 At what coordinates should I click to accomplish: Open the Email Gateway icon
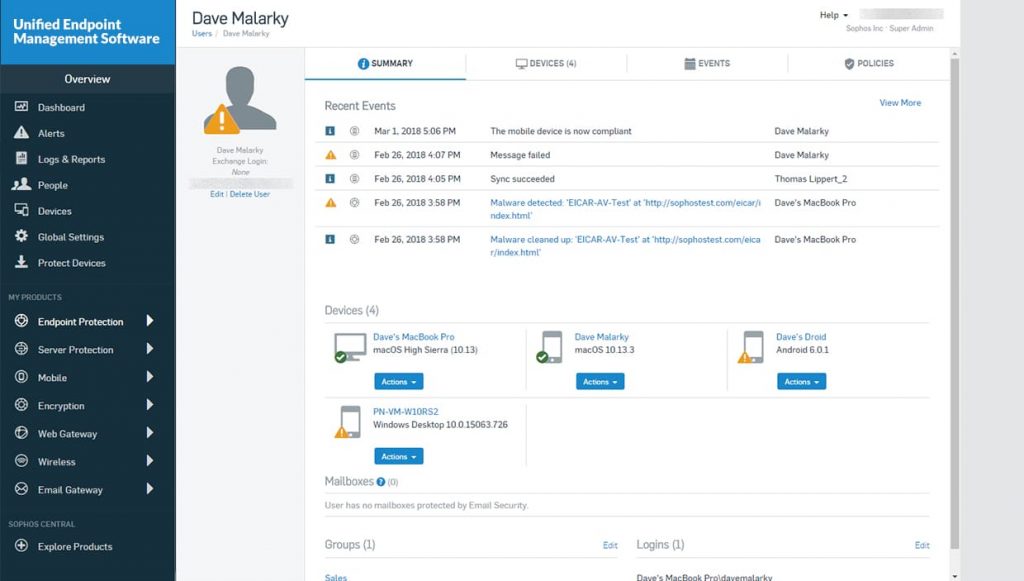pos(20,490)
